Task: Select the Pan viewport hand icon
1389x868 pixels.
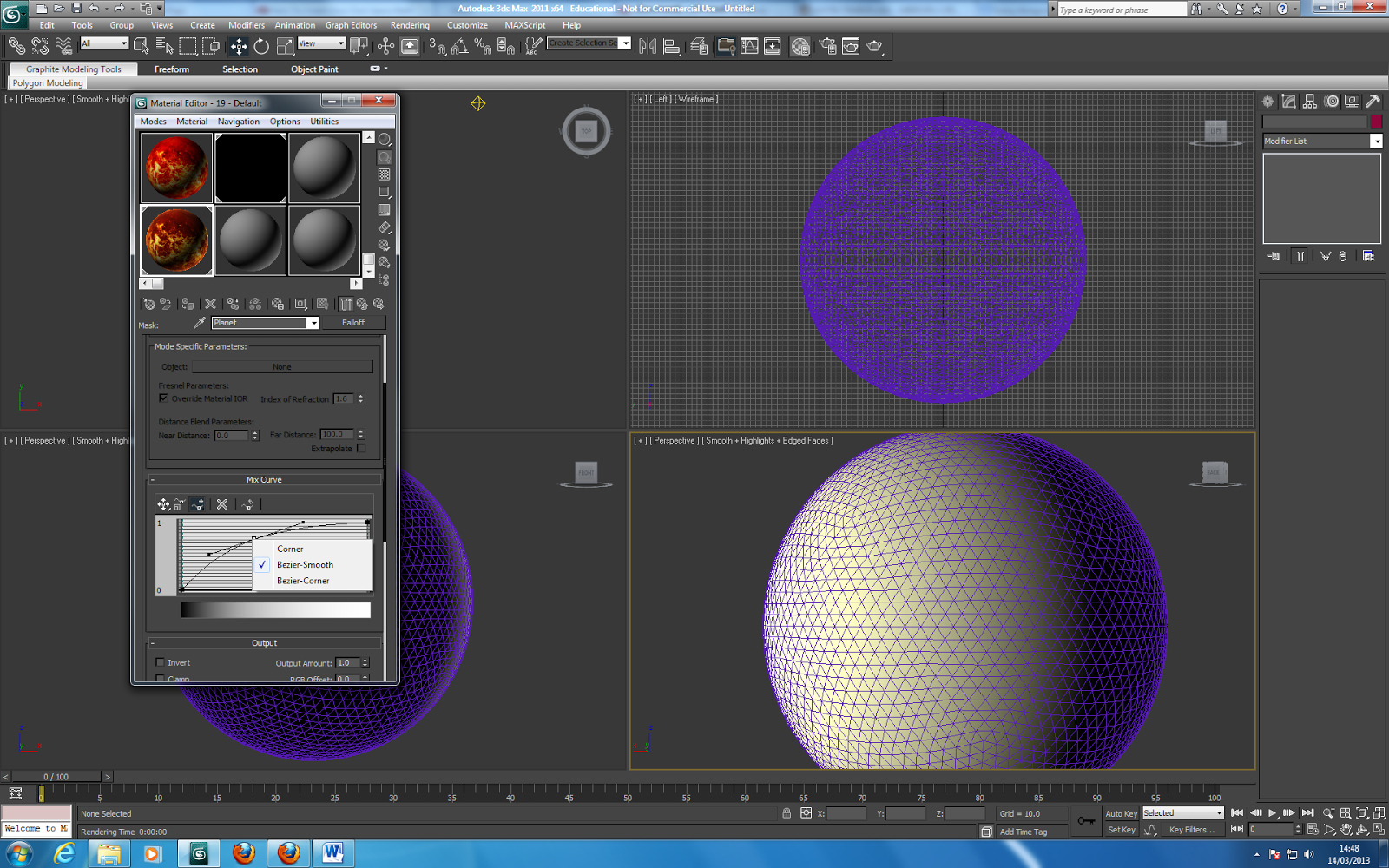Action: coord(1346,828)
